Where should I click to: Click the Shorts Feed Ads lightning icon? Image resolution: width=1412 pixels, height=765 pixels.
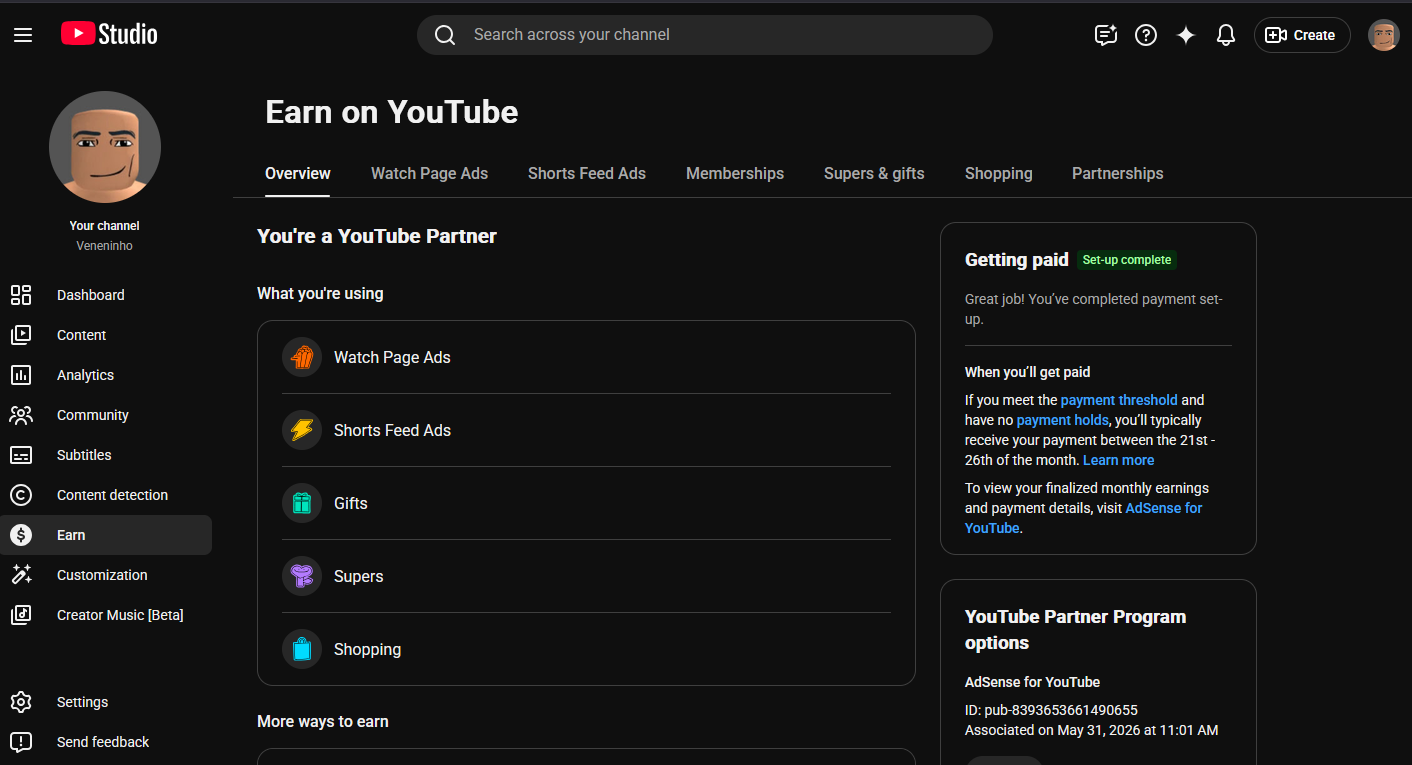302,430
